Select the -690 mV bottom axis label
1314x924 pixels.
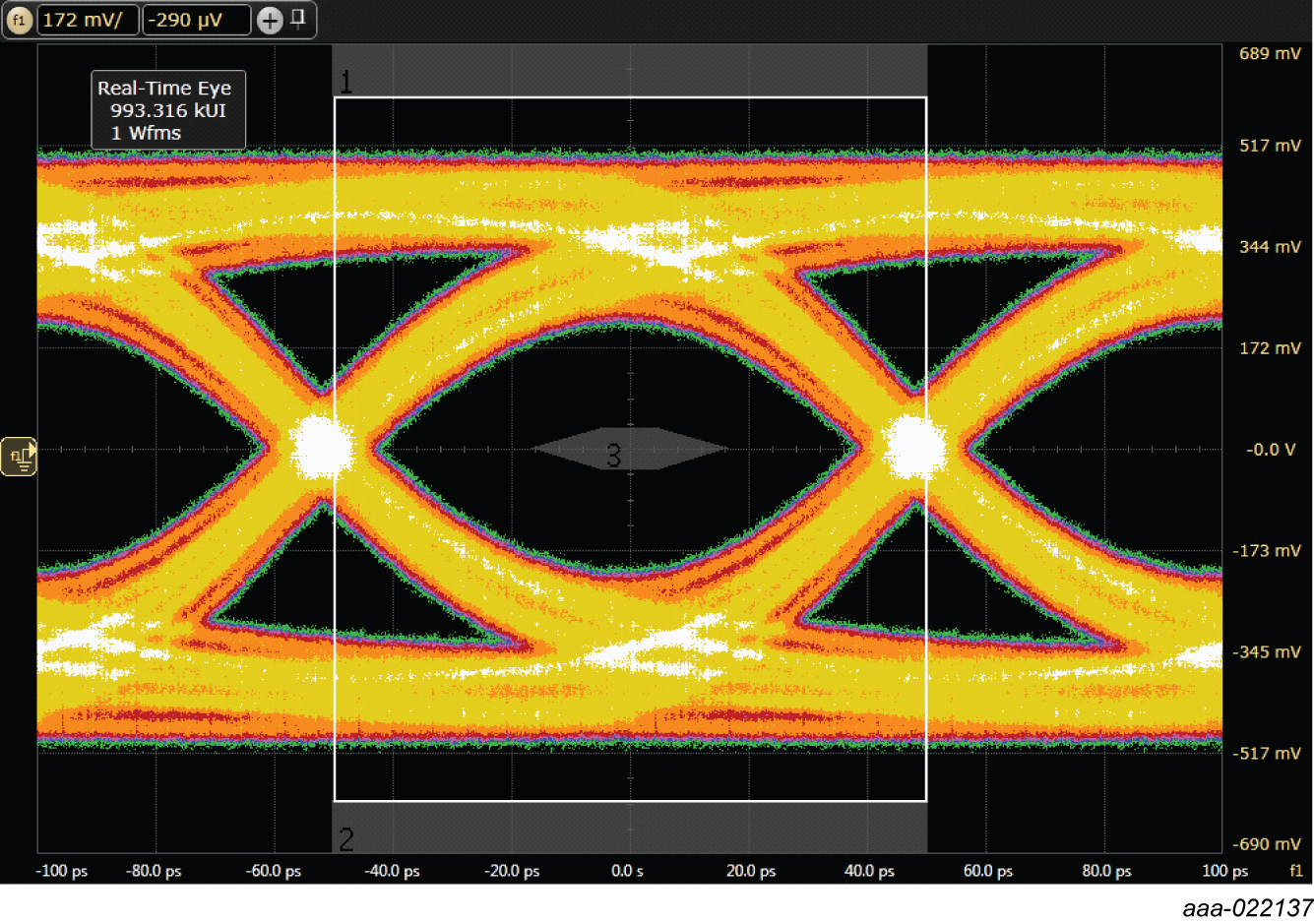pos(1267,844)
